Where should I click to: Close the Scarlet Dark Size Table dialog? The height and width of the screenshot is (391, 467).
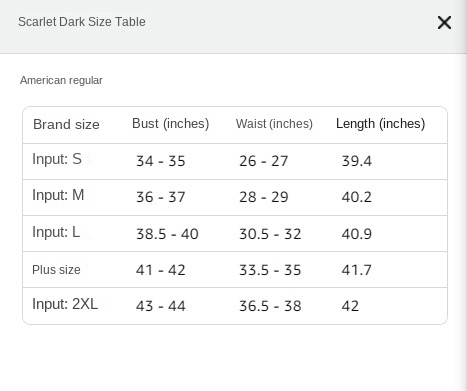[444, 23]
